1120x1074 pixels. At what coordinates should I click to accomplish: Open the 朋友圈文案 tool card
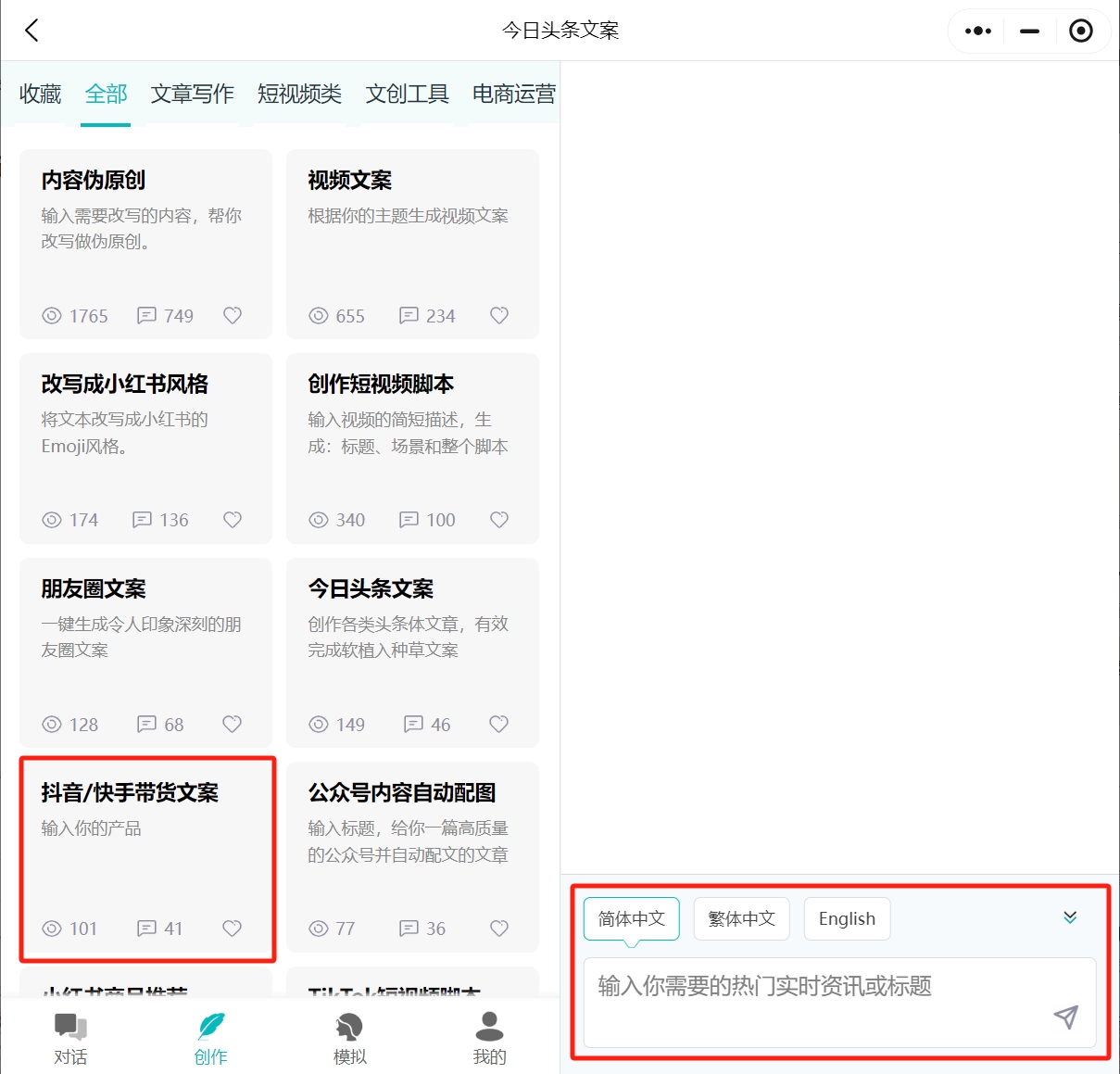pos(146,652)
